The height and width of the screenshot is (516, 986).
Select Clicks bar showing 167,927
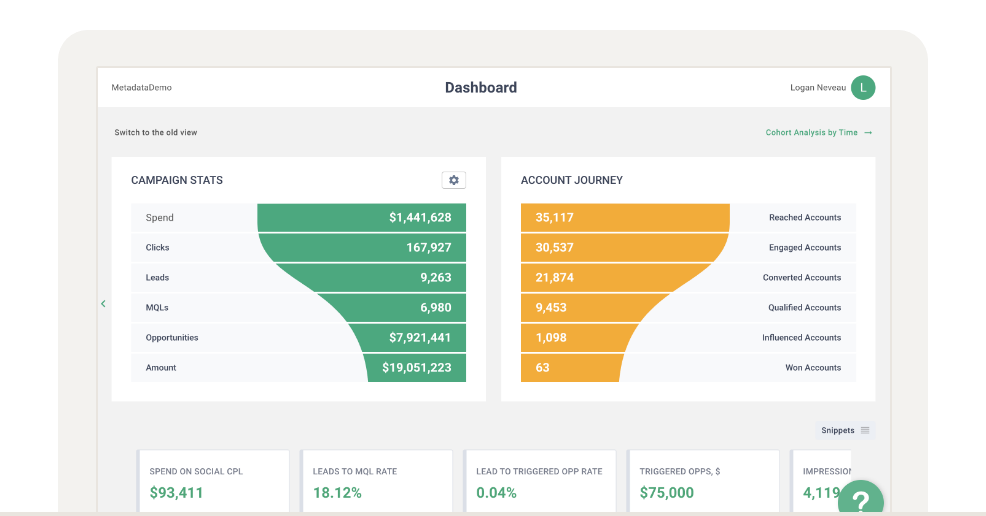point(363,248)
